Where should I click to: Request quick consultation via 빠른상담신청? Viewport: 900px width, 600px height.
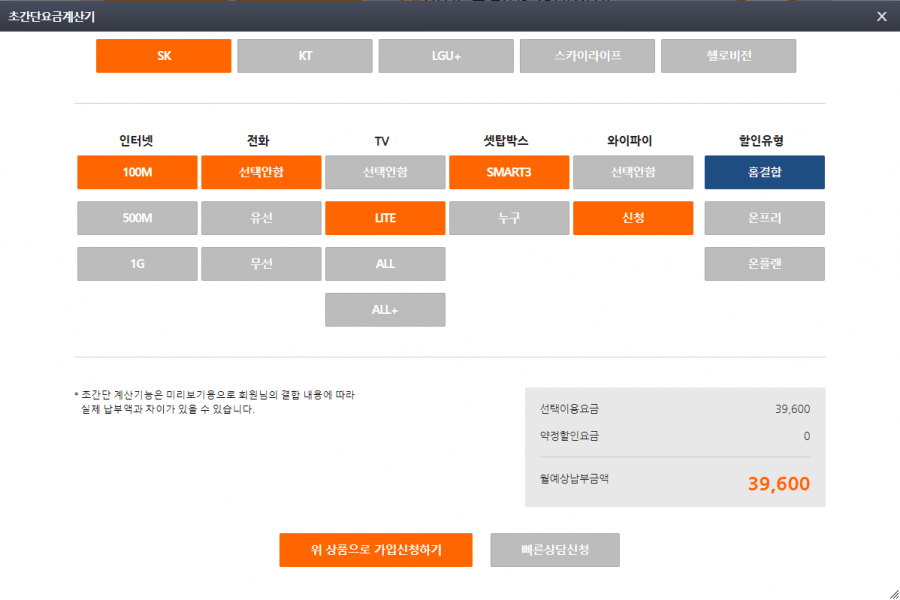(x=555, y=550)
